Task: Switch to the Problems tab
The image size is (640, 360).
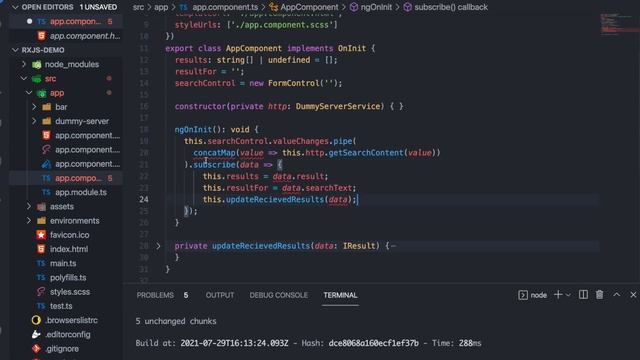Action: click(155, 295)
